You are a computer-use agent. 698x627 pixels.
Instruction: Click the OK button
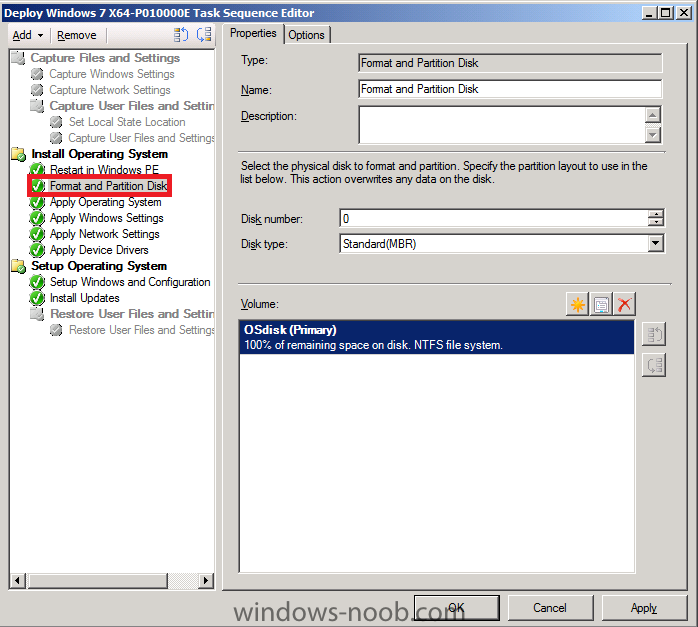click(x=457, y=607)
